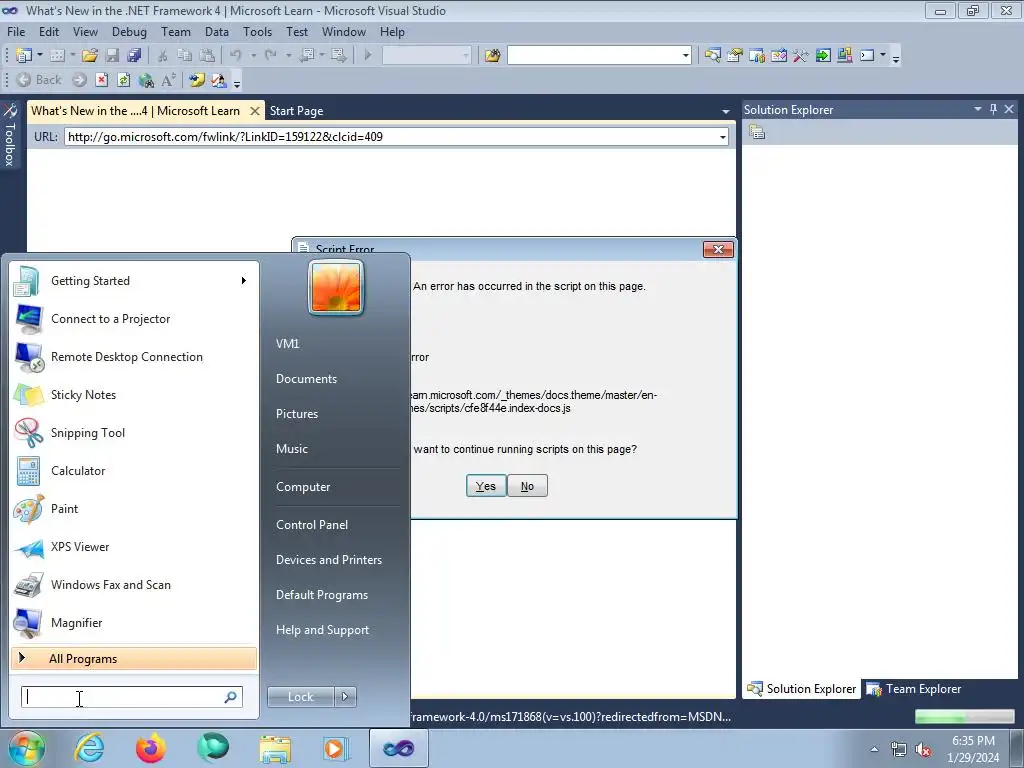Click the Solution Explorer panel toolbar icon
The width and height of the screenshot is (1024, 768).
pyautogui.click(x=757, y=133)
